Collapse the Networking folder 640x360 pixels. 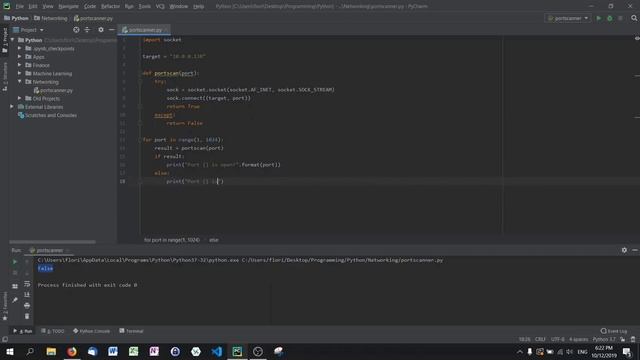pos(20,82)
